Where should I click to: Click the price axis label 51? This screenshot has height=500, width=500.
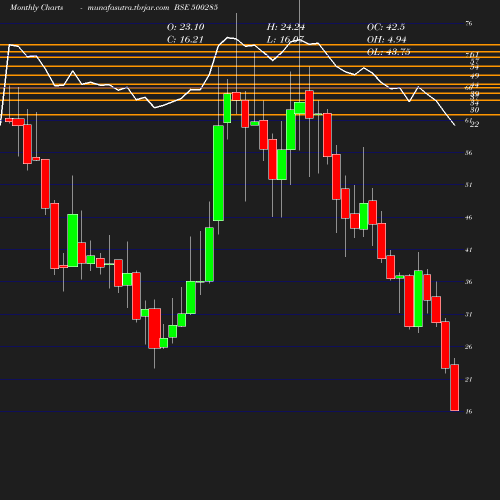click(x=469, y=185)
